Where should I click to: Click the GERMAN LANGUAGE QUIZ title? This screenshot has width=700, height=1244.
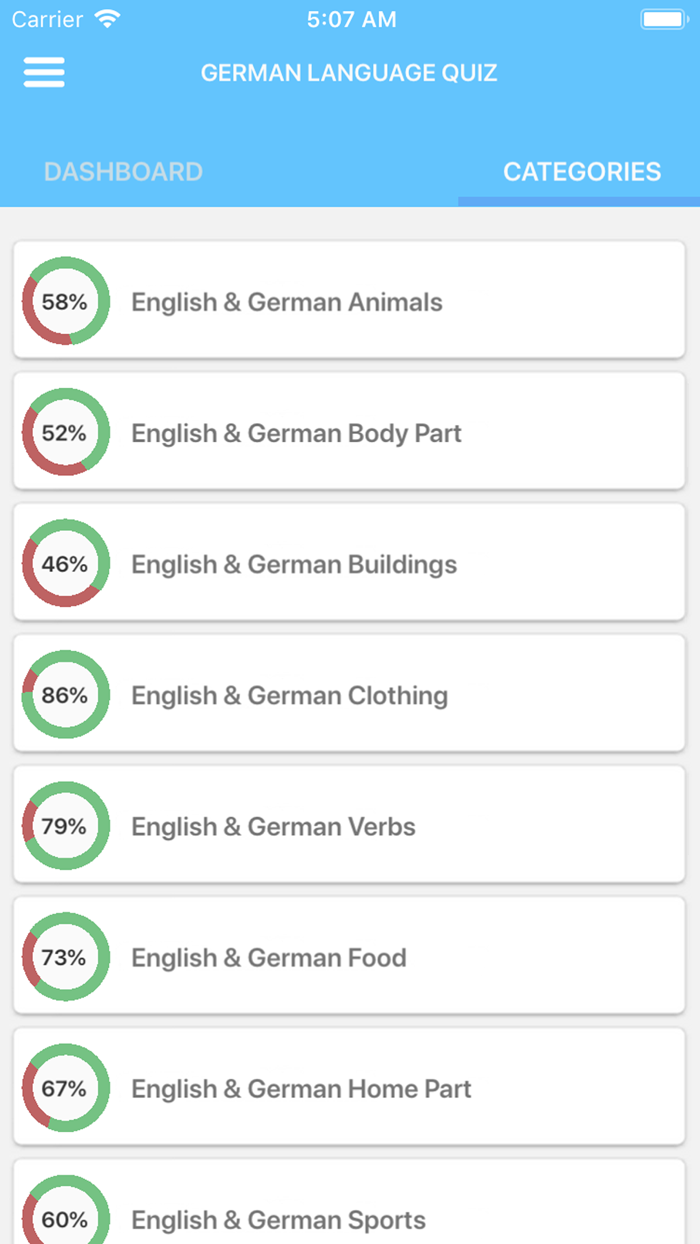coord(349,72)
